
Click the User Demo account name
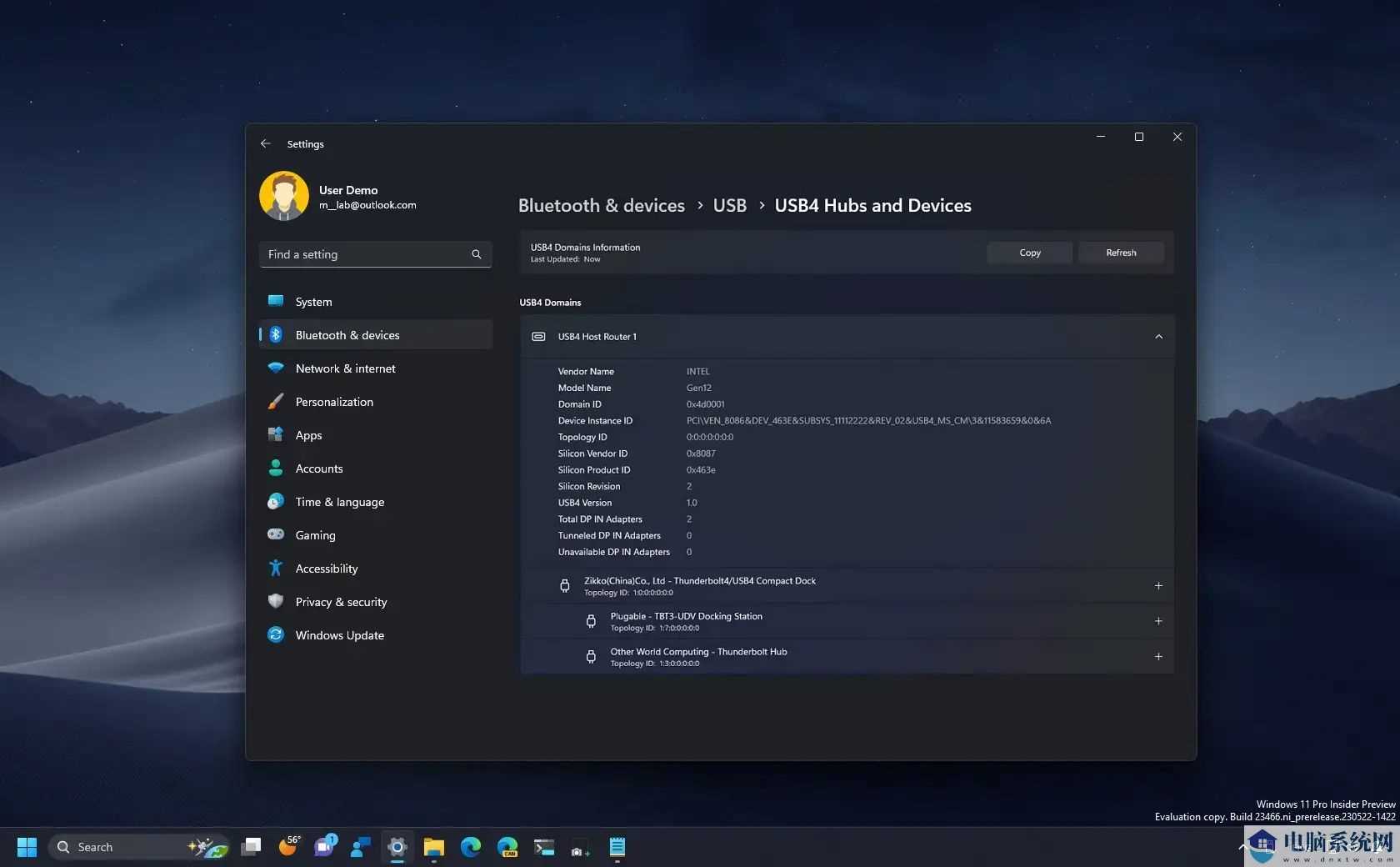[x=348, y=190]
